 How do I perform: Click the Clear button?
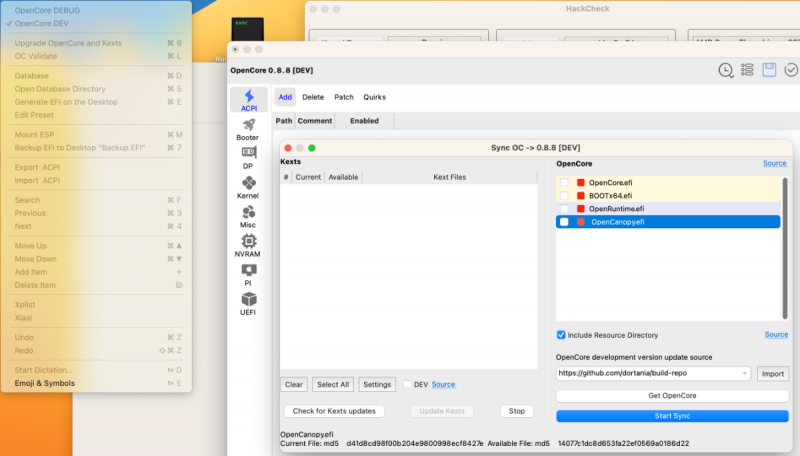click(x=294, y=385)
